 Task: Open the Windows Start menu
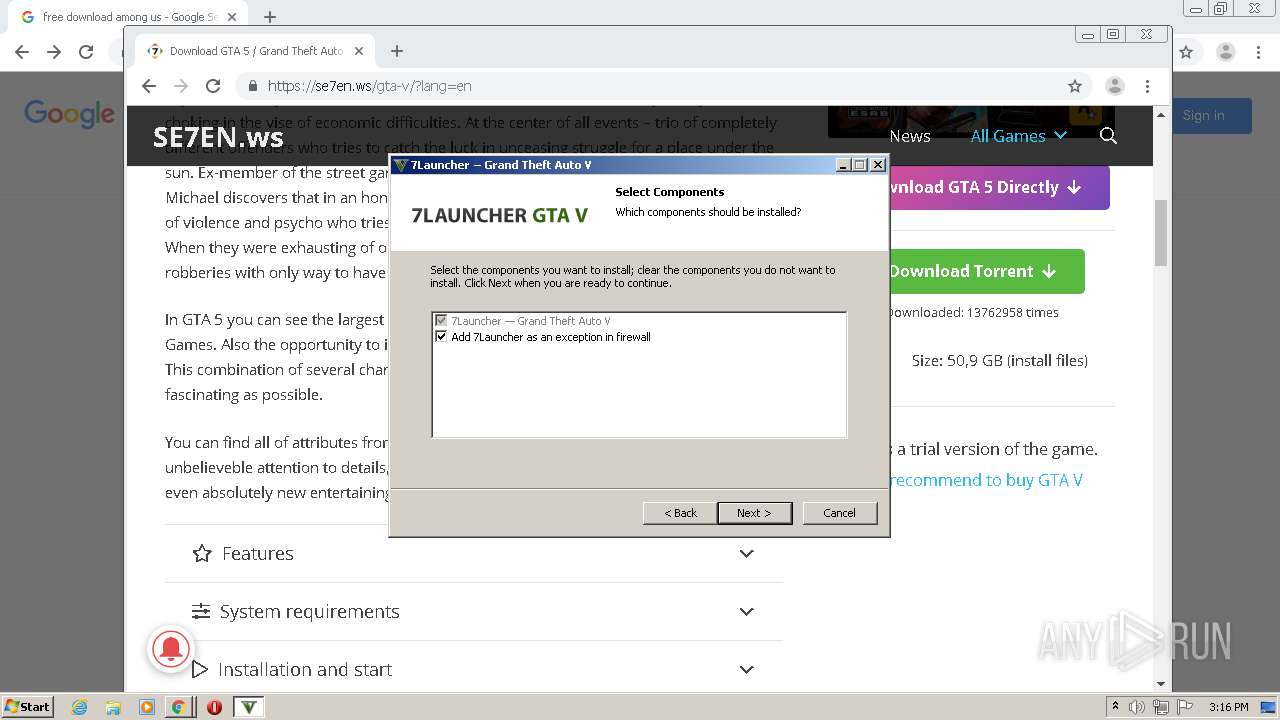27,706
